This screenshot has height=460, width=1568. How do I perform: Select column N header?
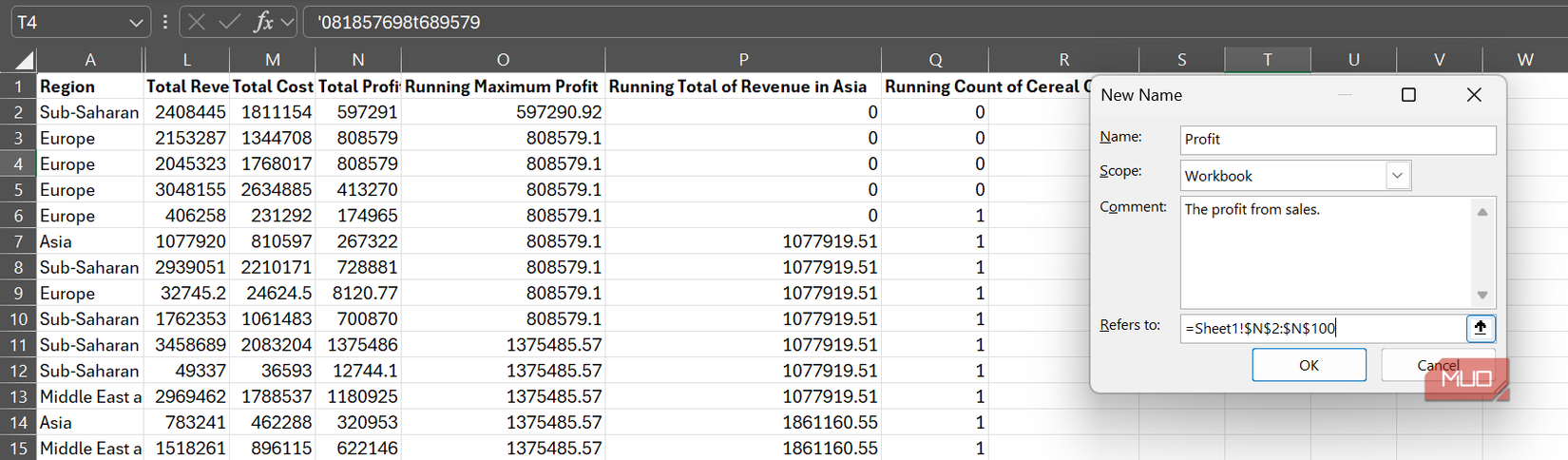click(x=358, y=60)
